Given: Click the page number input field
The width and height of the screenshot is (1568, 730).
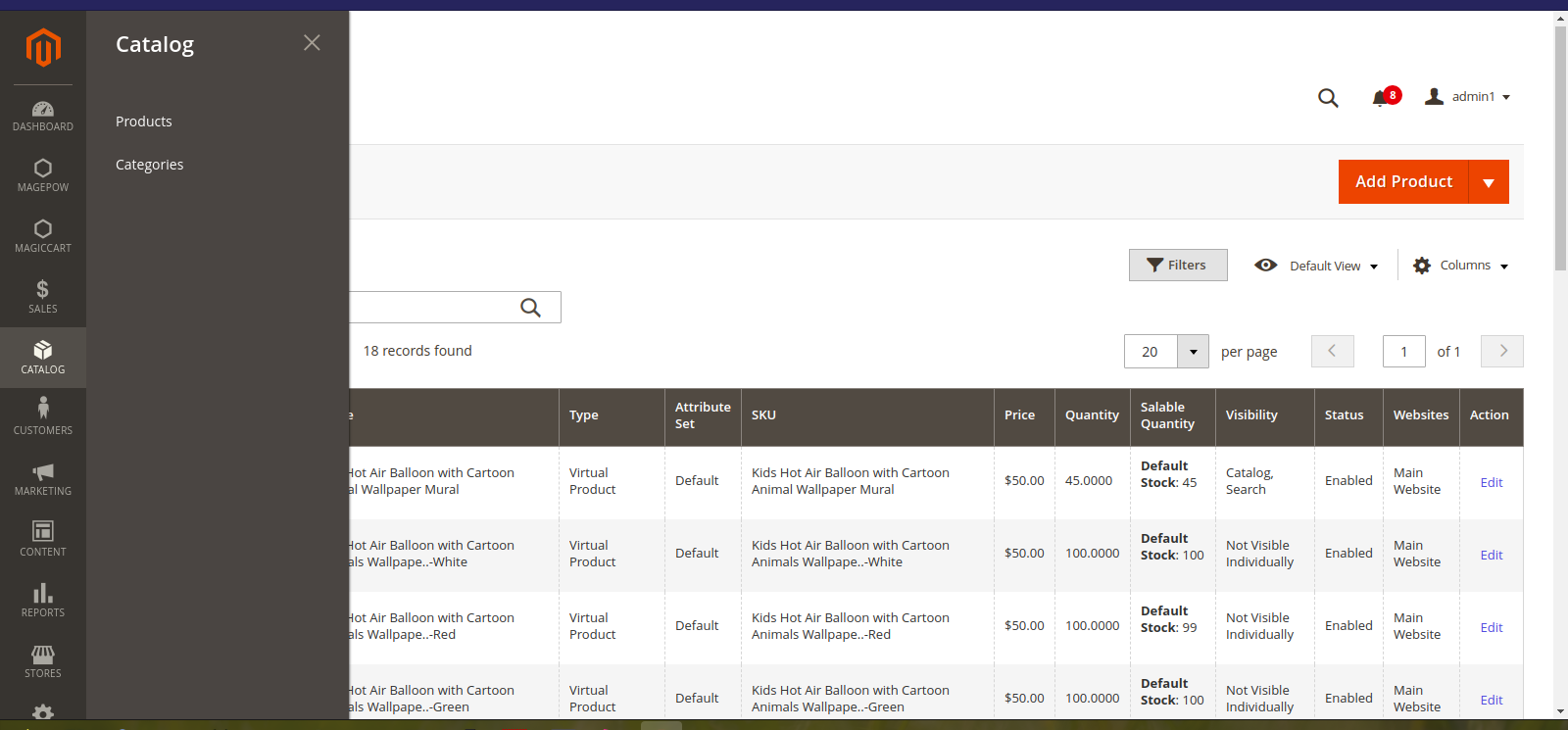Looking at the screenshot, I should coord(1403,352).
